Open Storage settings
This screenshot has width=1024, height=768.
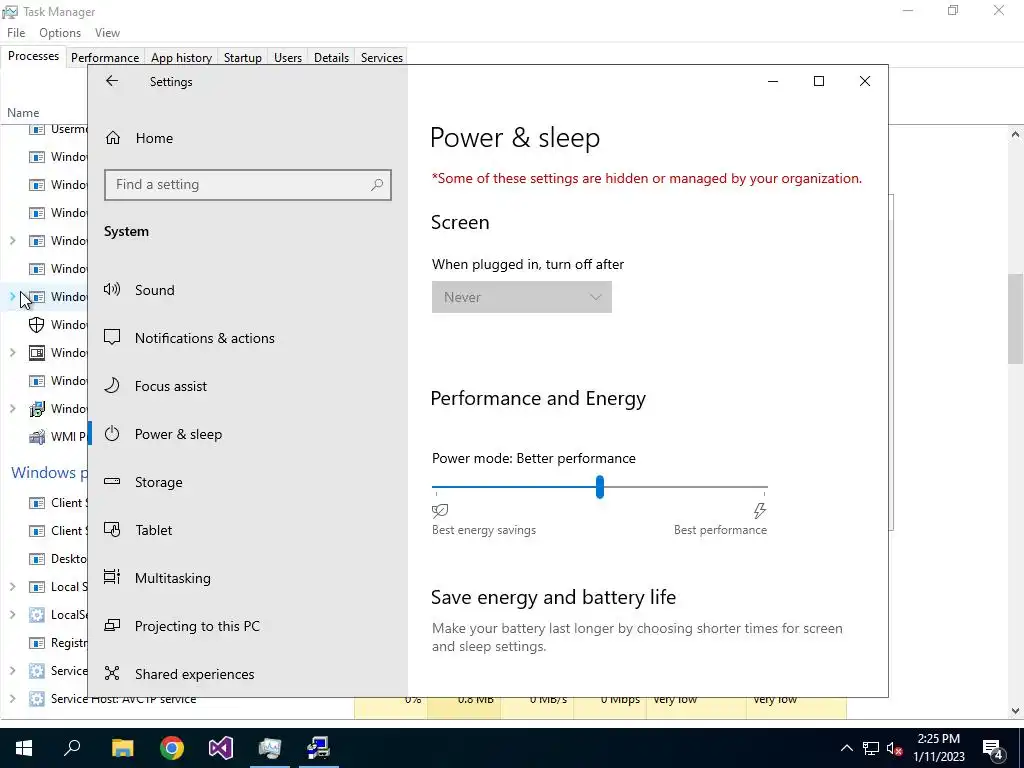pyautogui.click(x=158, y=482)
